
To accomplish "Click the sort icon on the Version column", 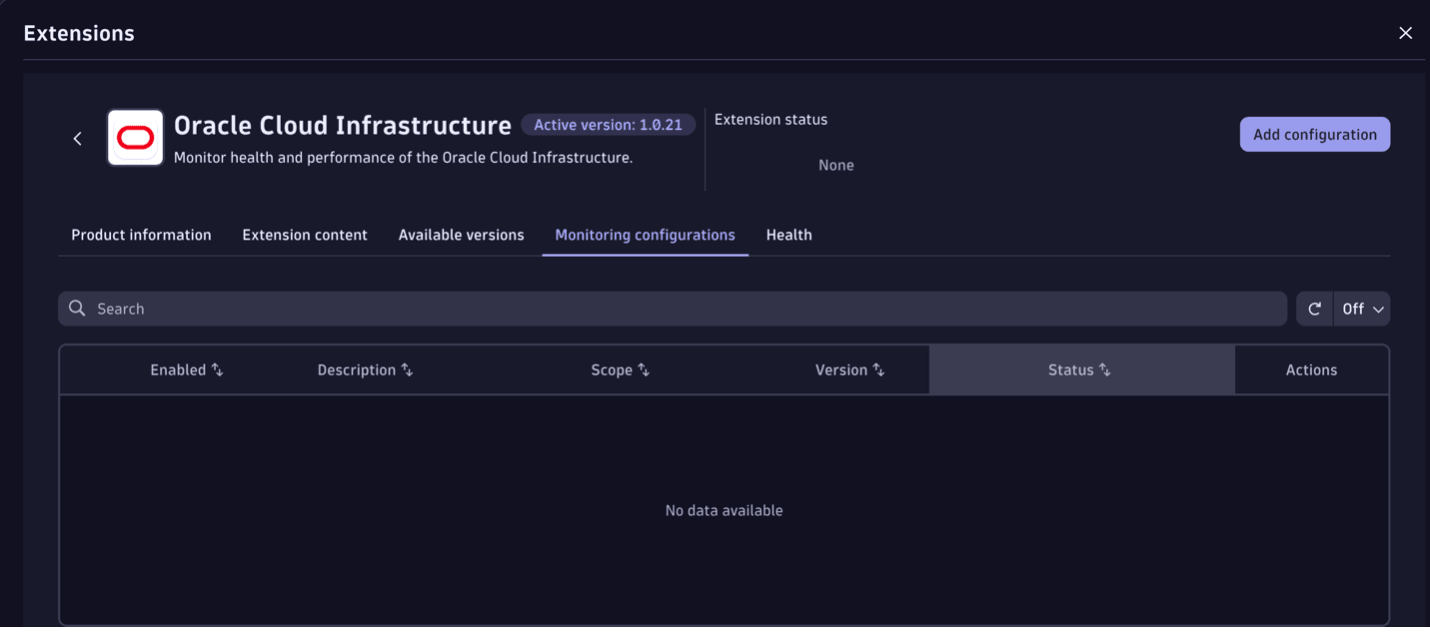I will pyautogui.click(x=880, y=369).
